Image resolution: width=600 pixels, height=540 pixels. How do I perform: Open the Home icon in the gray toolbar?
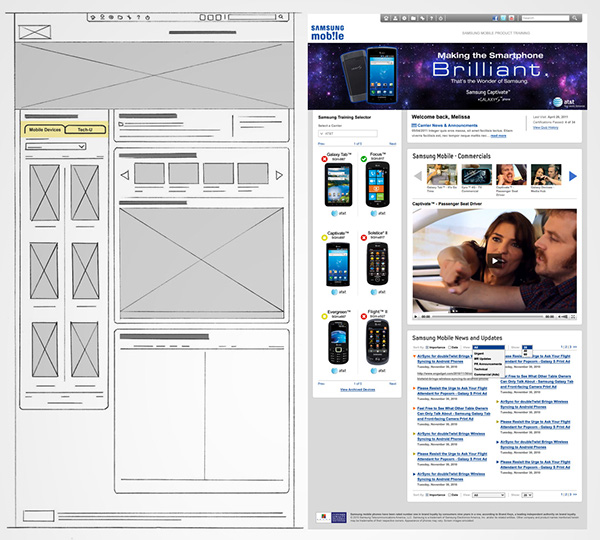[386, 18]
